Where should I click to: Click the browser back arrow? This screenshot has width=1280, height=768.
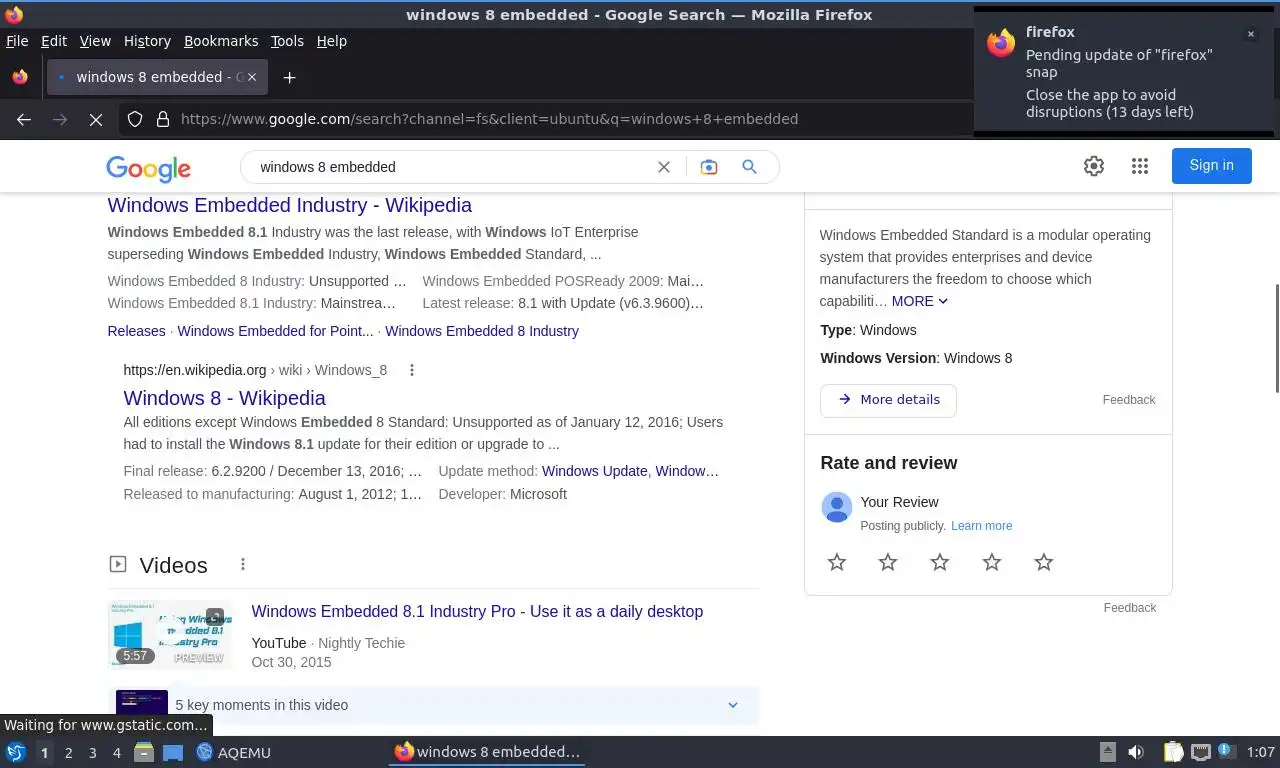(24, 119)
